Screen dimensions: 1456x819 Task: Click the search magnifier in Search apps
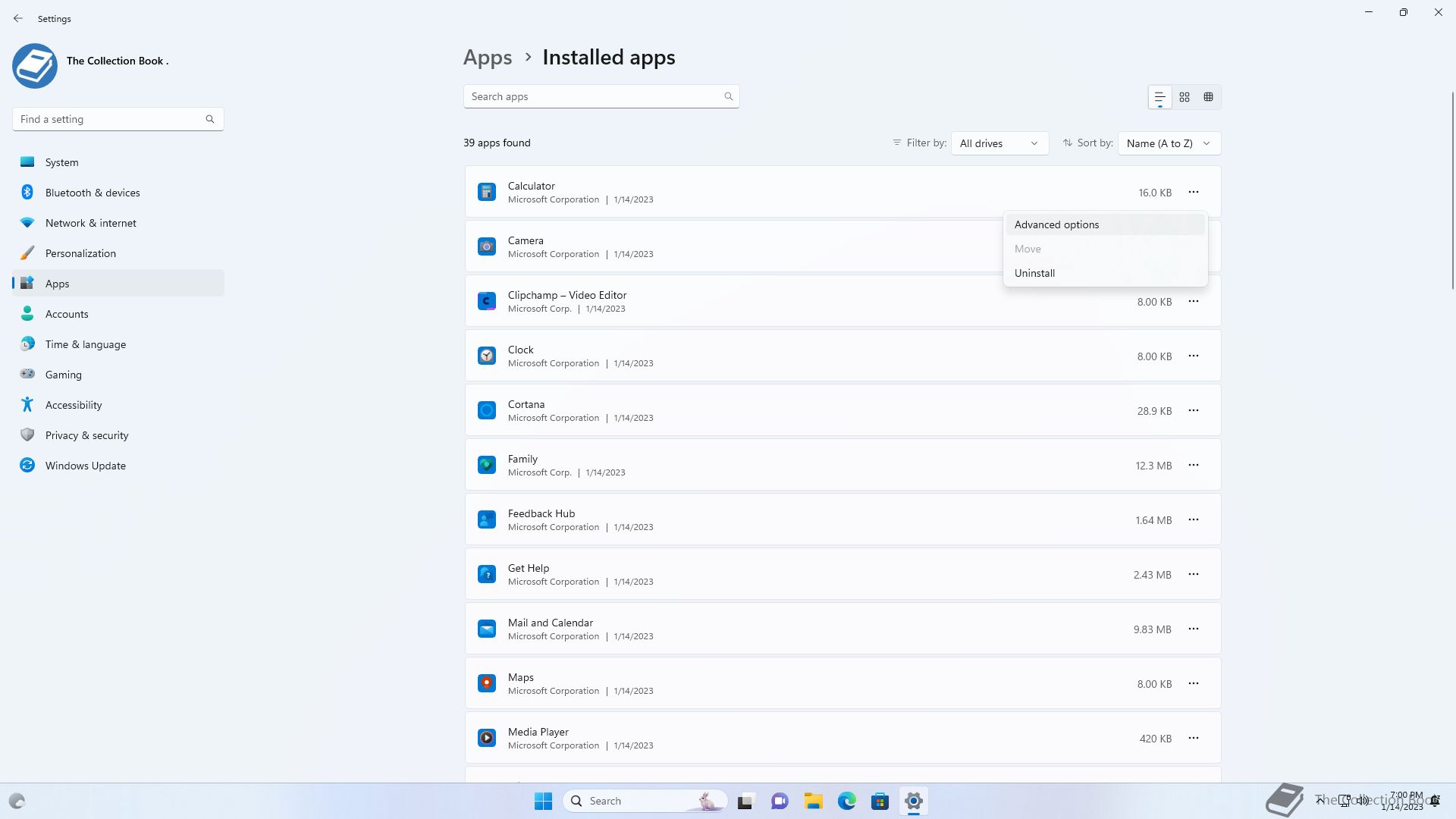728,96
